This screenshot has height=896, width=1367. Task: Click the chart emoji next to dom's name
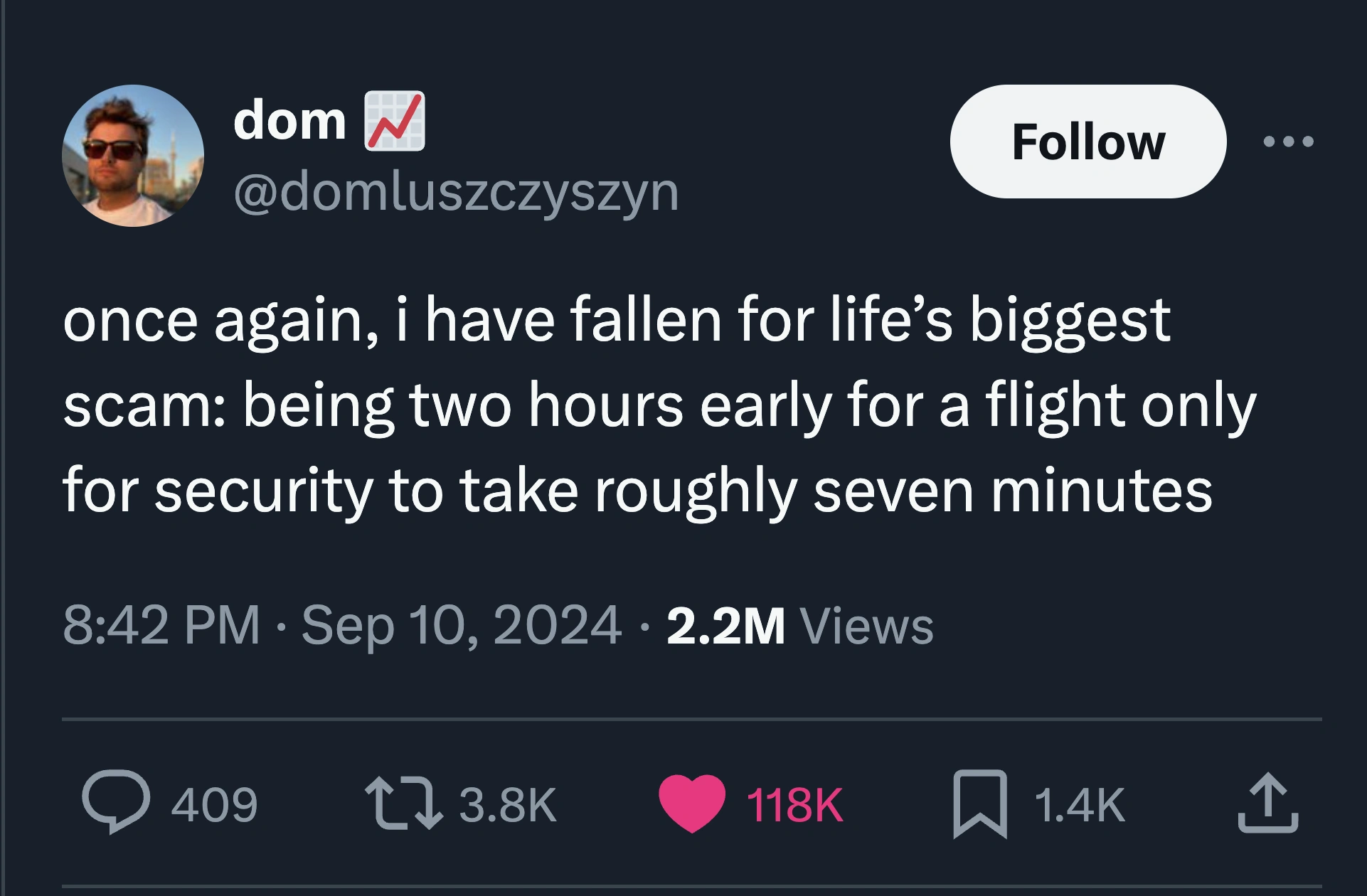[395, 122]
